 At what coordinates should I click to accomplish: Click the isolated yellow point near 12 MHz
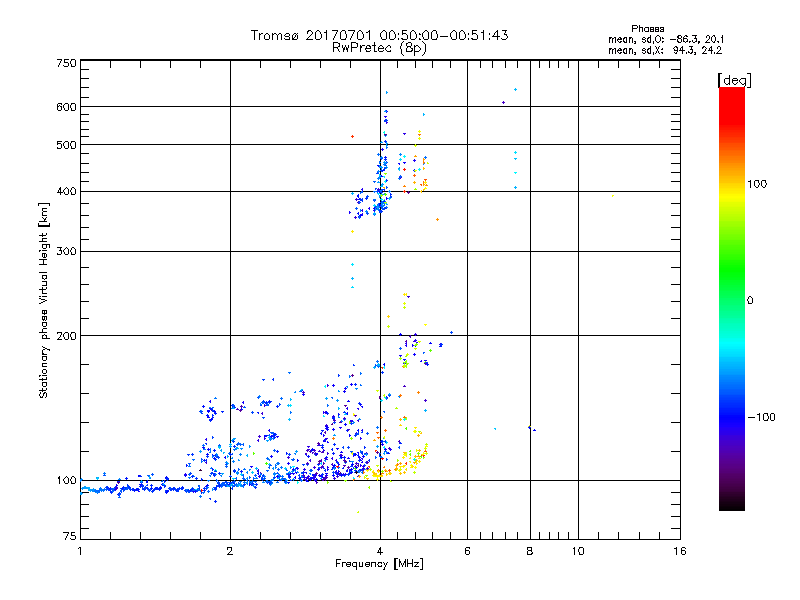[x=613, y=196]
